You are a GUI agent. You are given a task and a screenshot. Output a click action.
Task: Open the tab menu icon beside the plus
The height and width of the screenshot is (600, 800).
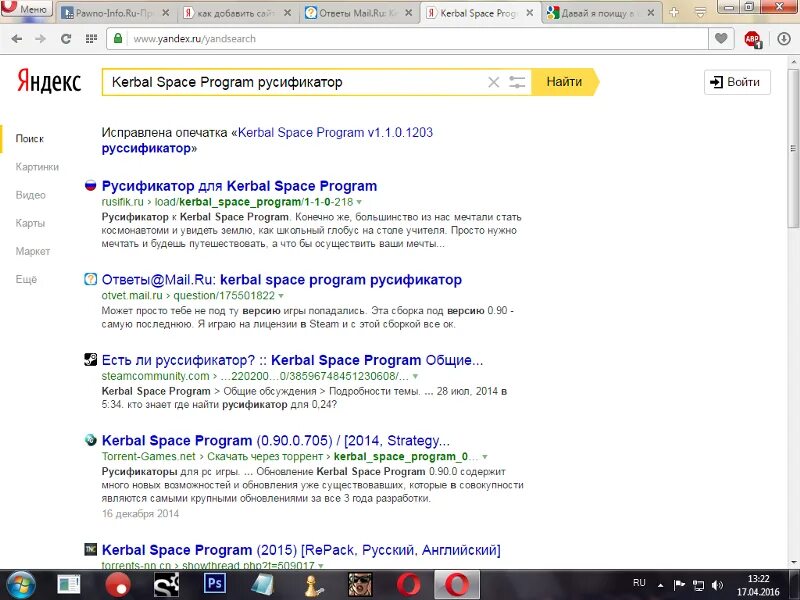pos(701,13)
